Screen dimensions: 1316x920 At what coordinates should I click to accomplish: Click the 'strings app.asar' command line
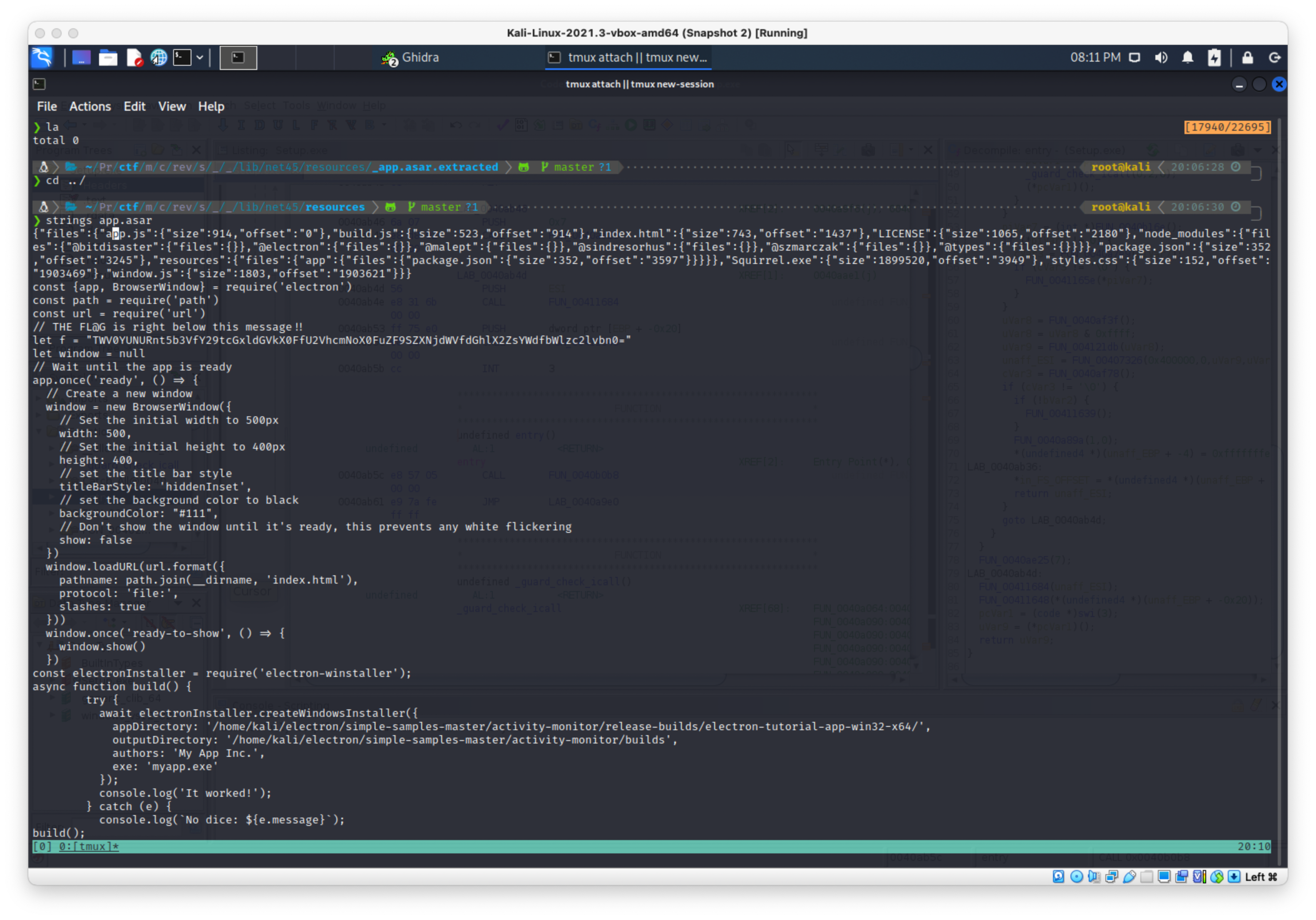pyautogui.click(x=99, y=220)
